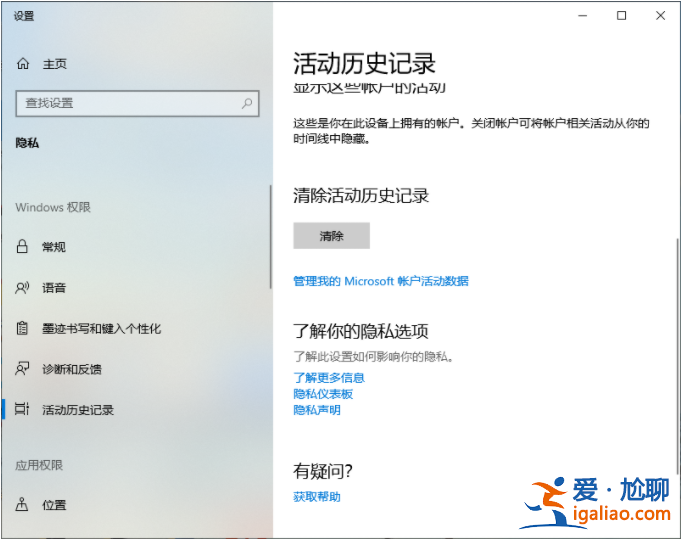Open the 隐私仪表板 link
The height and width of the screenshot is (541, 683).
(323, 394)
